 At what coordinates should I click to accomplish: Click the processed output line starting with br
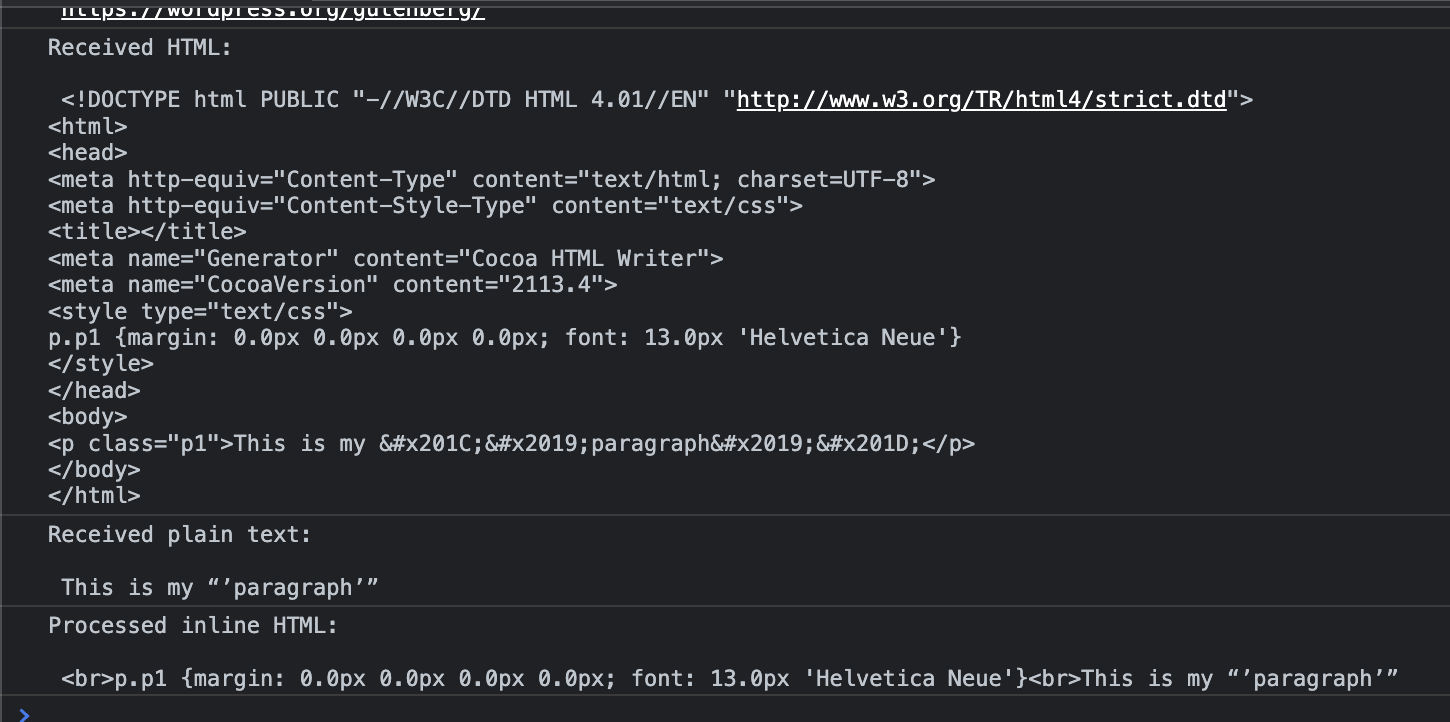tap(729, 679)
